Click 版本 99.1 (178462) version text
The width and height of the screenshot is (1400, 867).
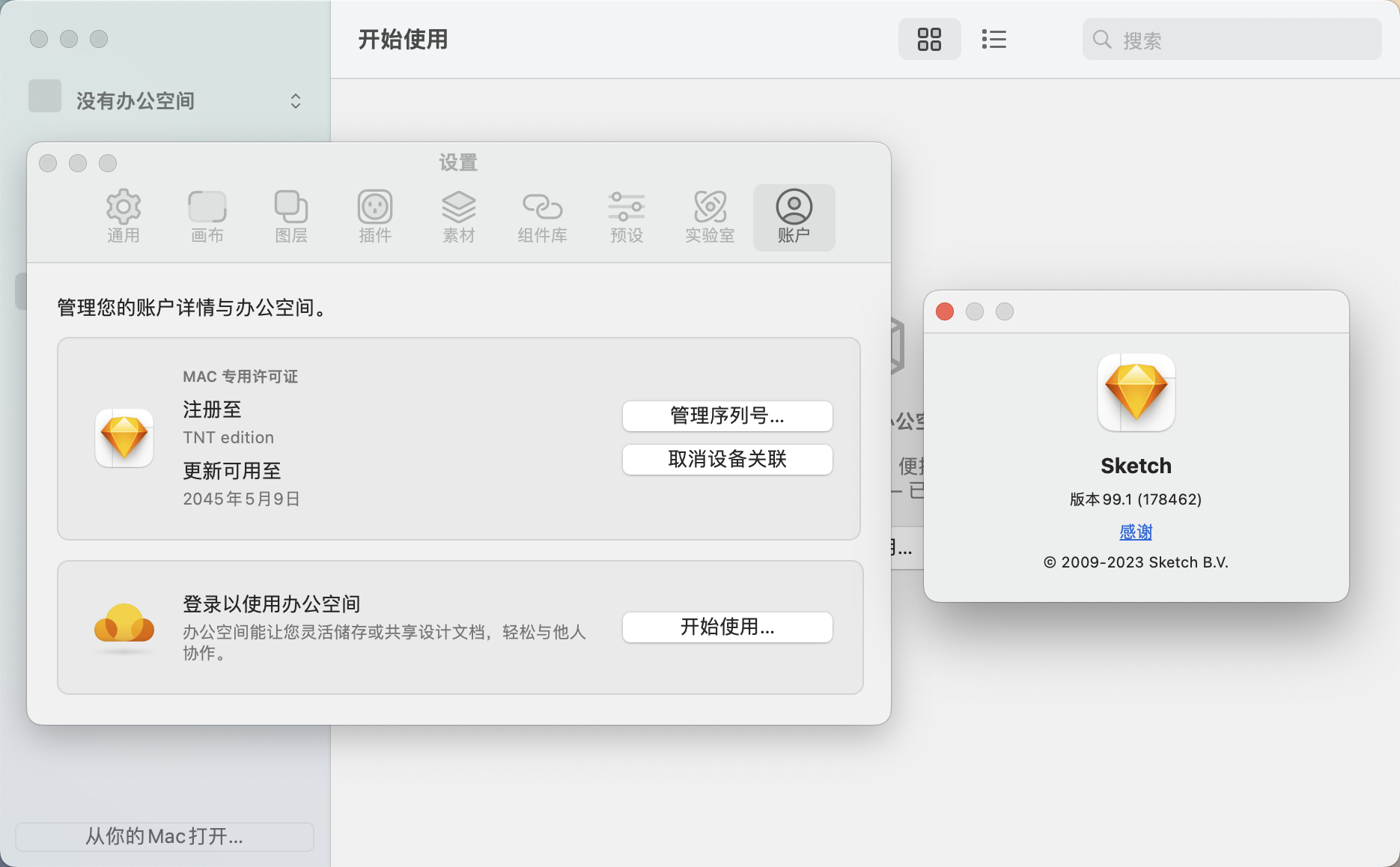click(x=1136, y=499)
